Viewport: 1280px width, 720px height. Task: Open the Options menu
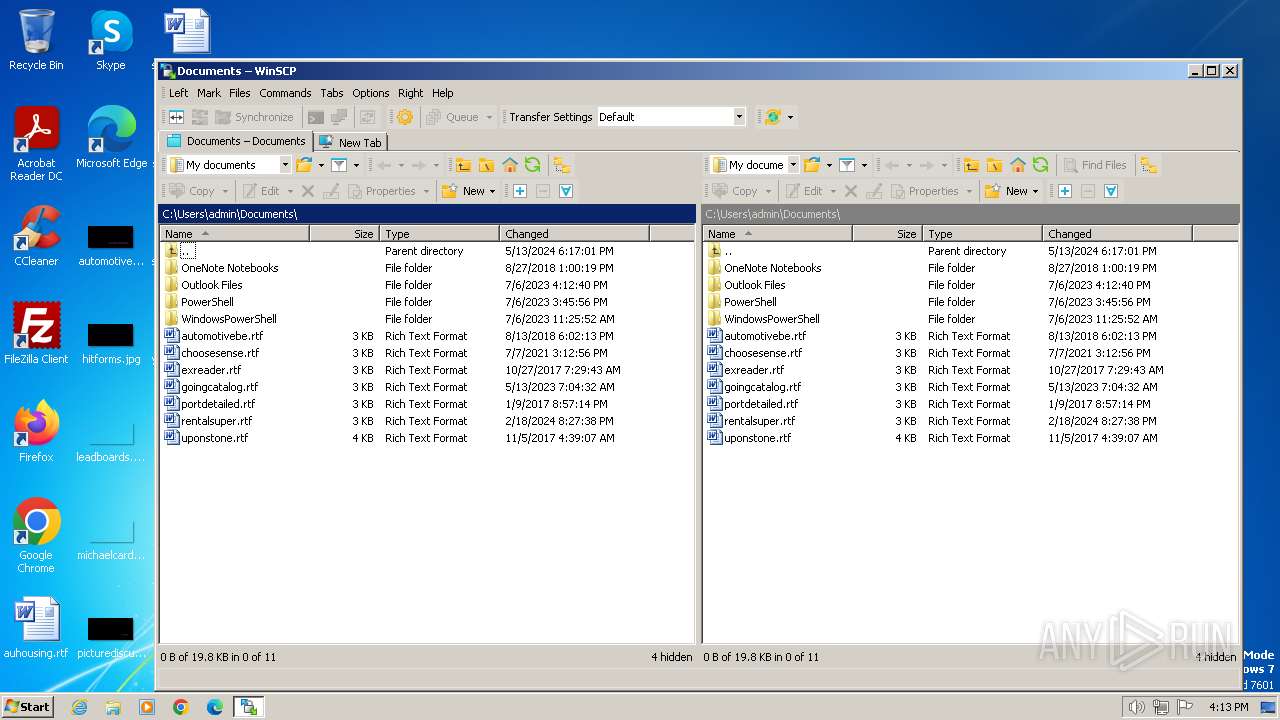tap(371, 93)
